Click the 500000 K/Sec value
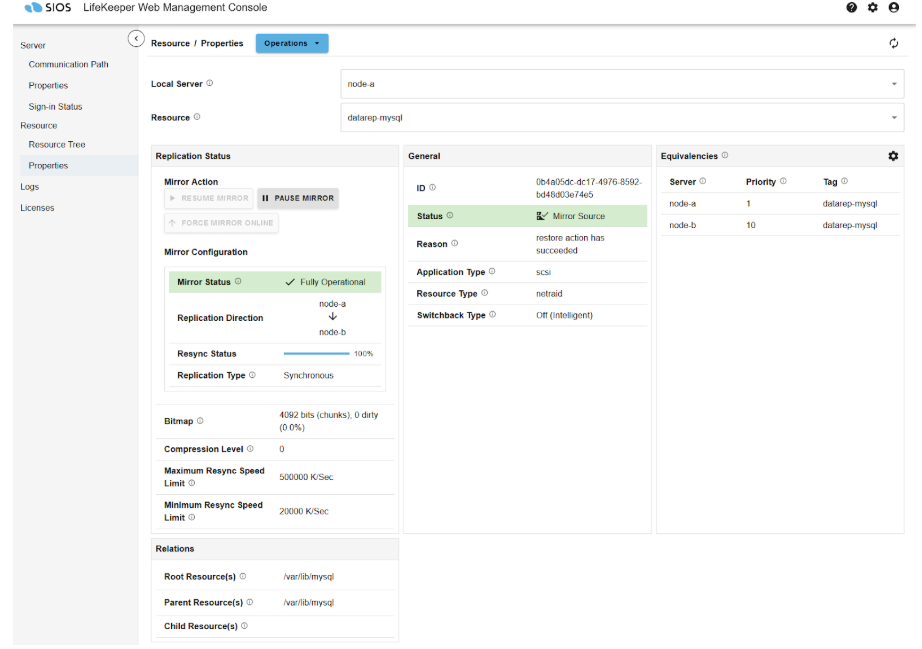This screenshot has width=922, height=649. (x=306, y=477)
